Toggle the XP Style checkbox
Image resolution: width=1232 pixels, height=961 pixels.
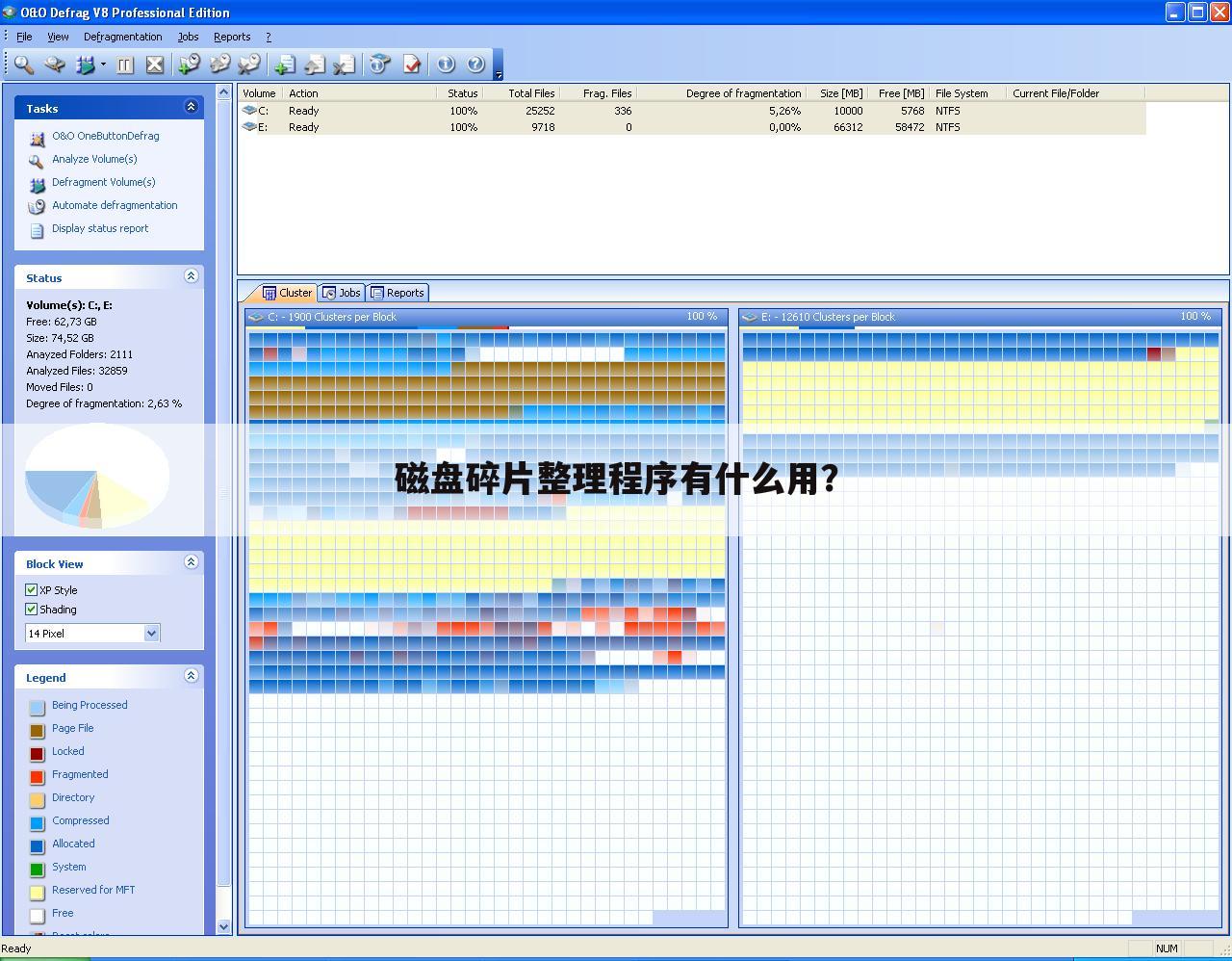31,589
